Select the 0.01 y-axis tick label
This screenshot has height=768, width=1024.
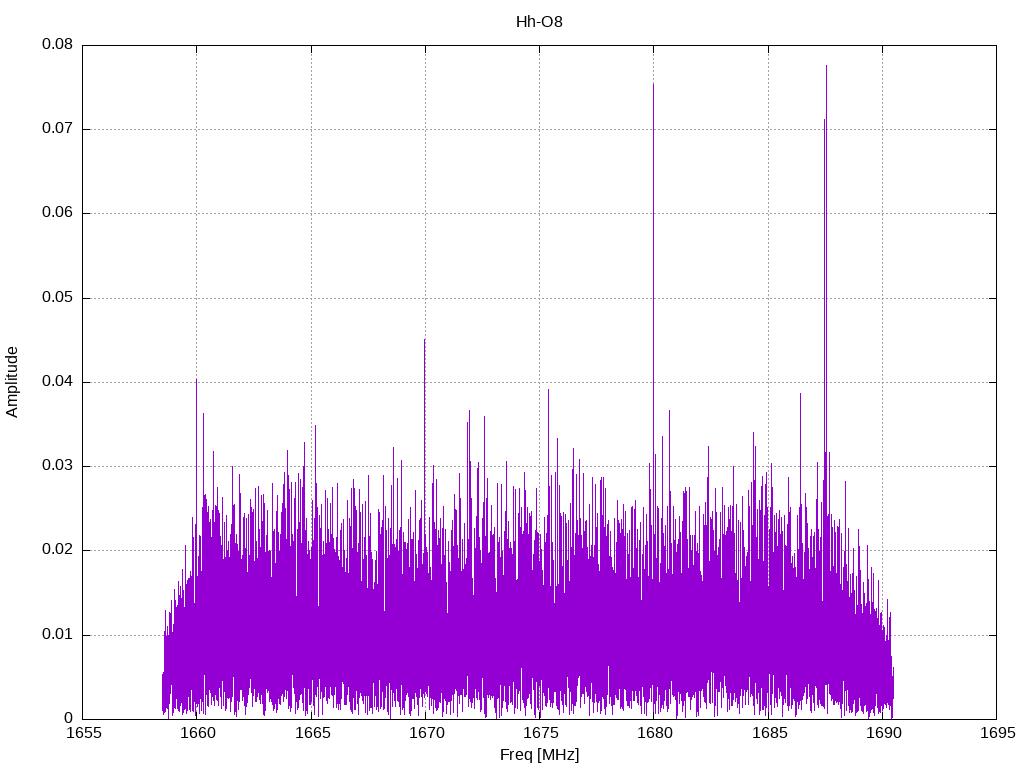(57, 634)
